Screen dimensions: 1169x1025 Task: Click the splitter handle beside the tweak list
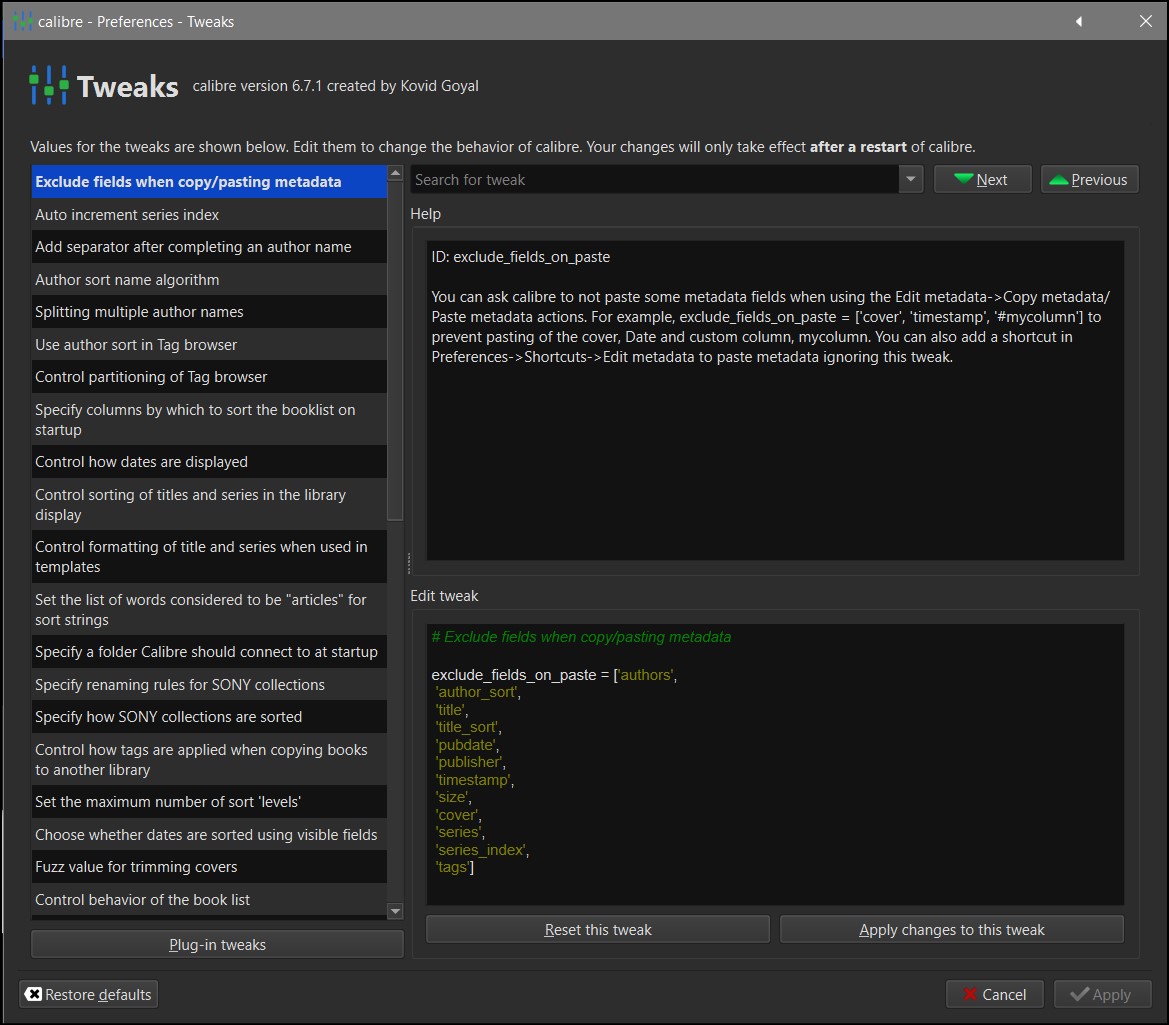coord(409,563)
